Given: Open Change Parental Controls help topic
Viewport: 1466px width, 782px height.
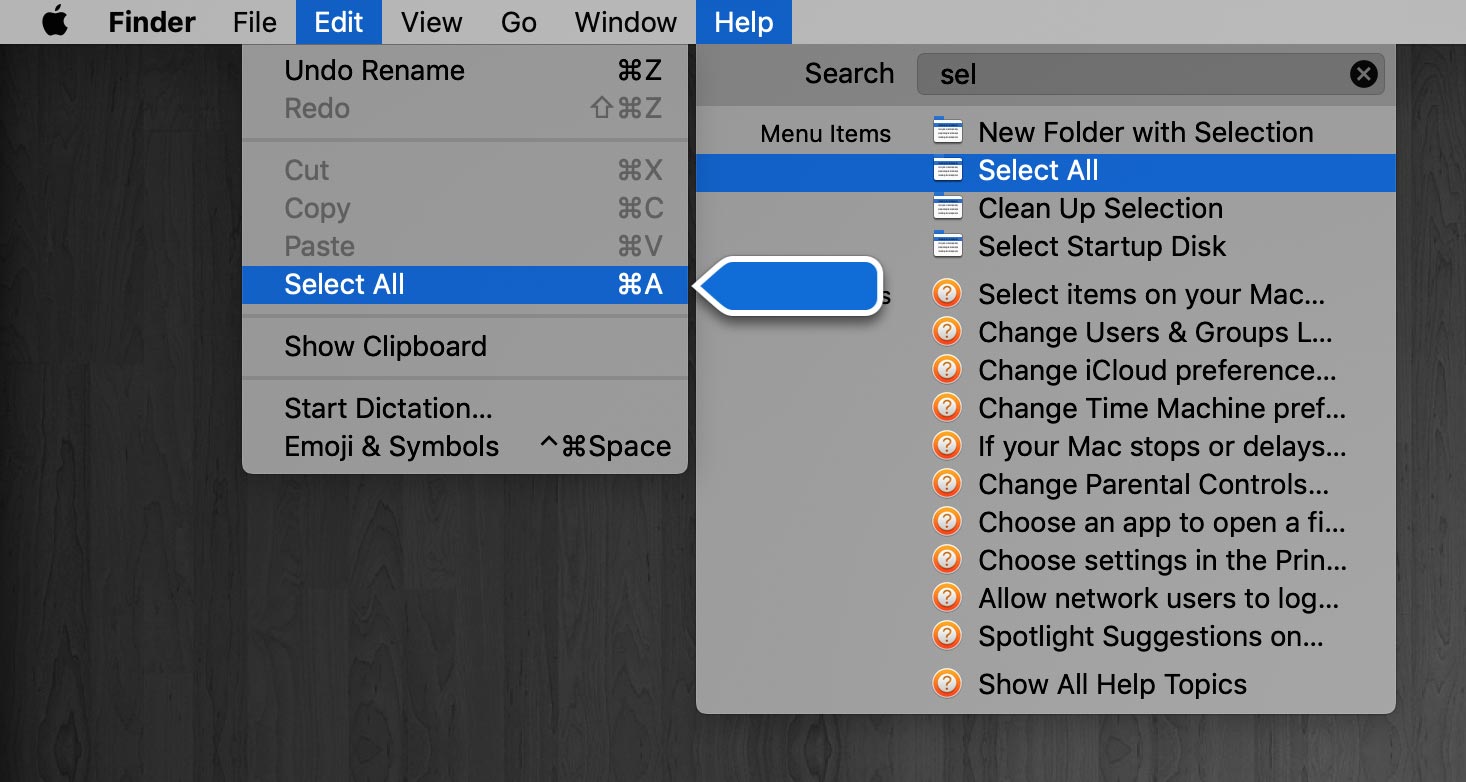Looking at the screenshot, I should 1153,484.
